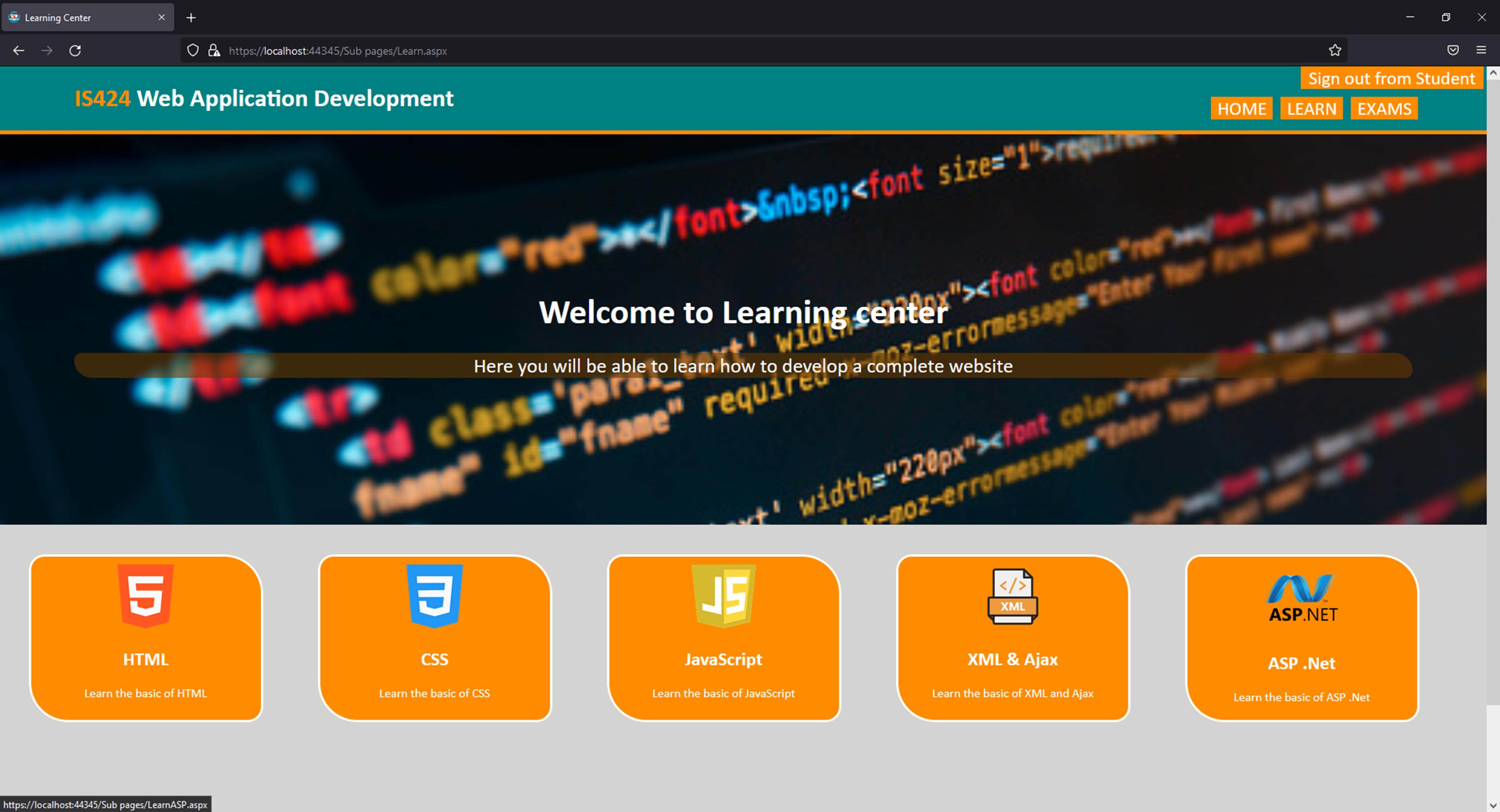The image size is (1500, 812).
Task: Click 'Welcome to Learning center' heading
Action: click(744, 313)
